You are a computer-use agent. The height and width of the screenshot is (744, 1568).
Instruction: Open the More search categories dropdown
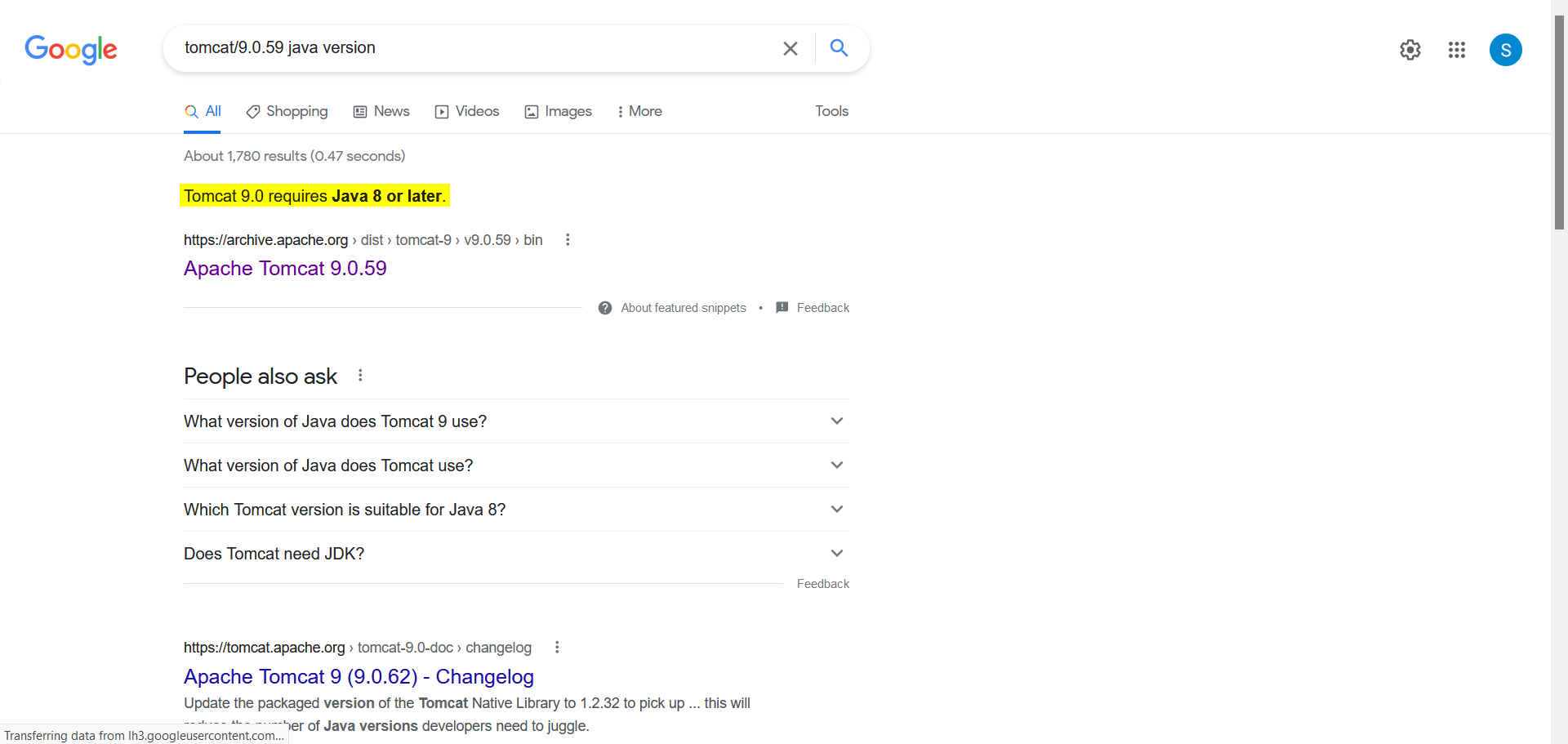[639, 112]
